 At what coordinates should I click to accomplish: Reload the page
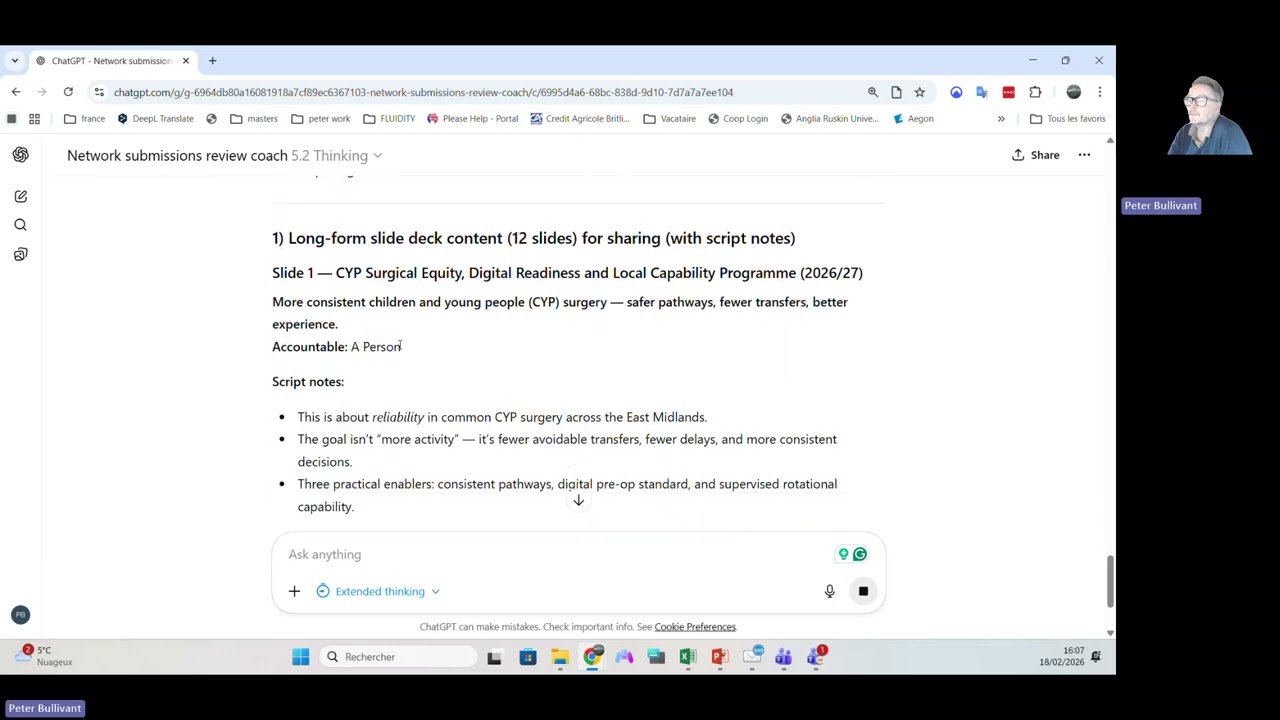click(x=68, y=92)
